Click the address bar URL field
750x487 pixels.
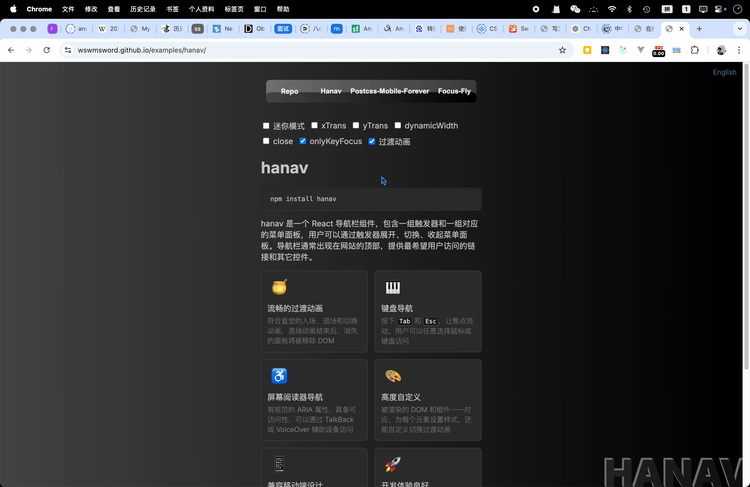(316, 50)
